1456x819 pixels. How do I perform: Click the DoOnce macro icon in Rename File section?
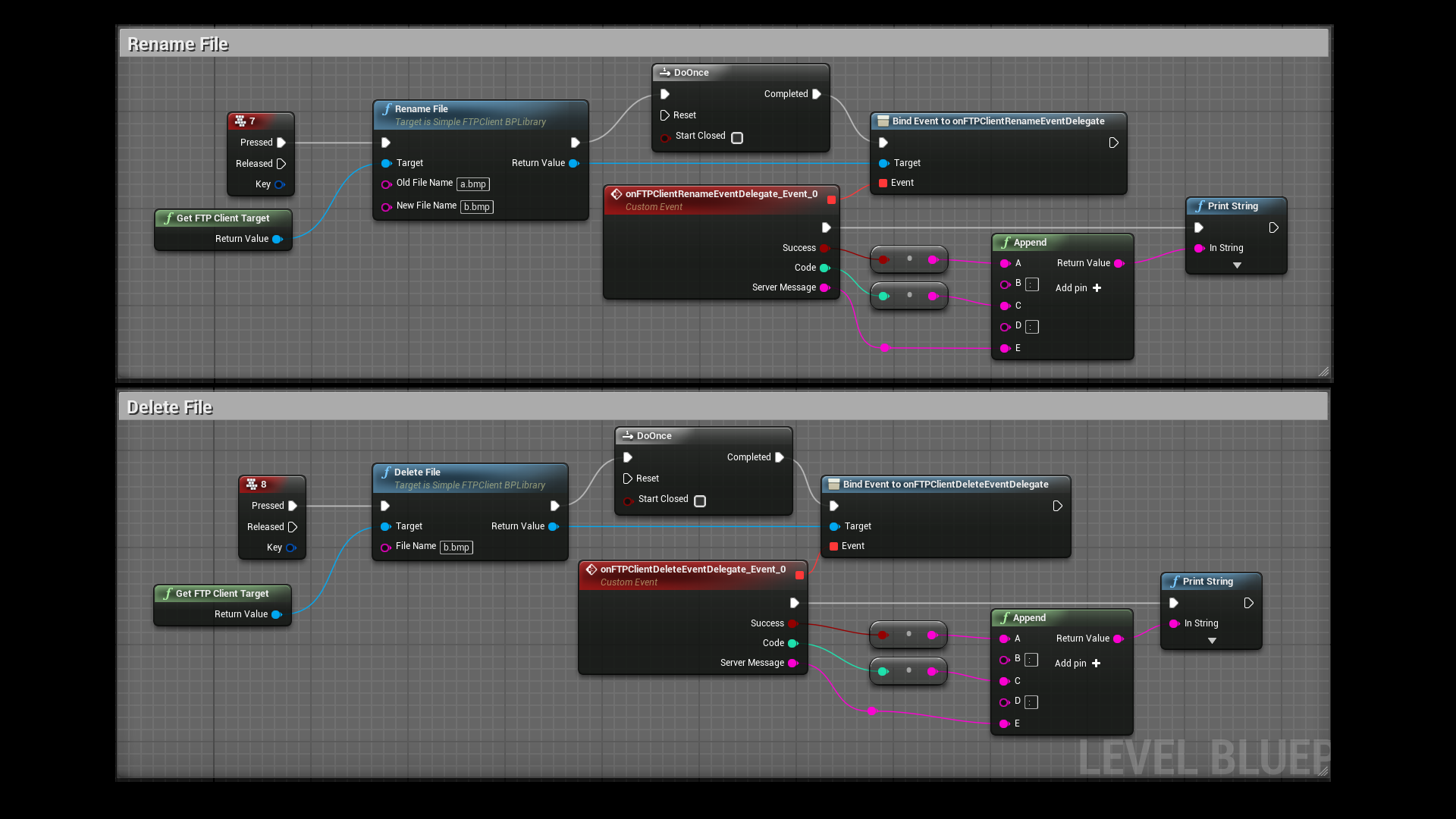point(664,73)
